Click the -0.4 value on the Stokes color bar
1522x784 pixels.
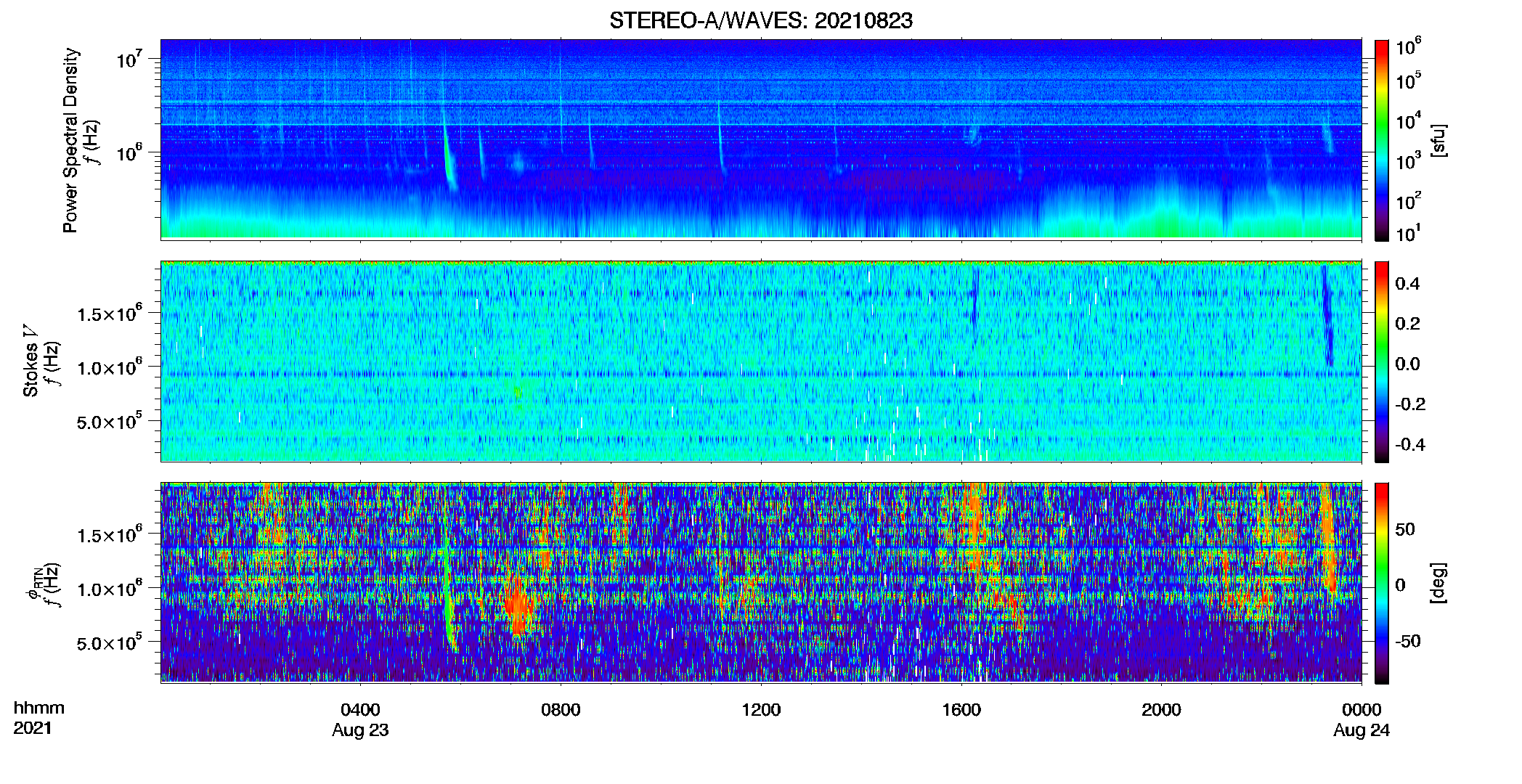(x=1410, y=444)
